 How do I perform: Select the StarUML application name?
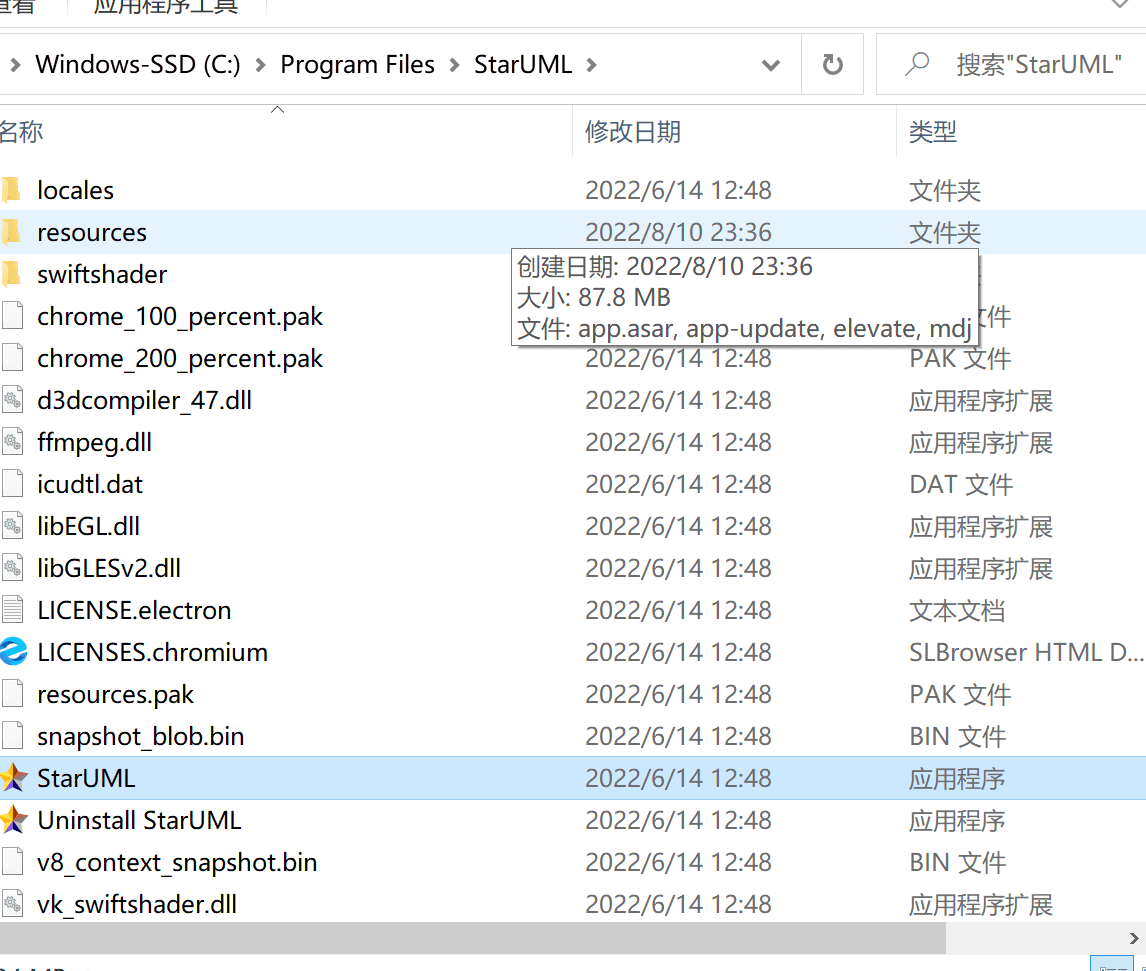pos(86,778)
